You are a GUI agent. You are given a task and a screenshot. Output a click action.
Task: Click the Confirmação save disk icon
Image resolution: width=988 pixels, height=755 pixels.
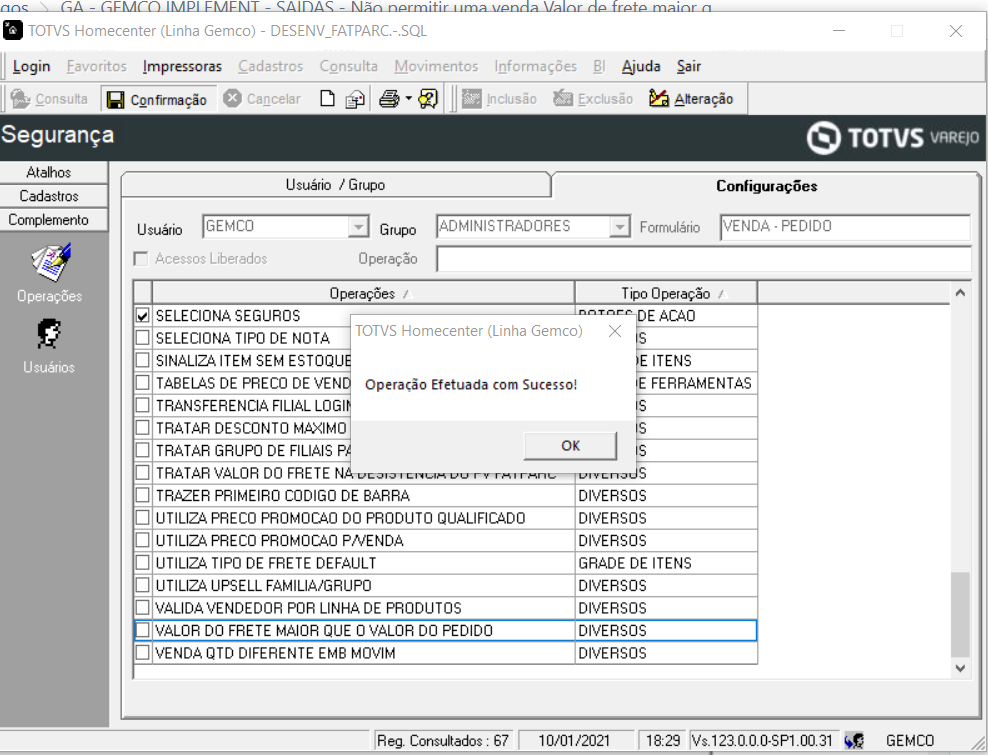[x=115, y=100]
